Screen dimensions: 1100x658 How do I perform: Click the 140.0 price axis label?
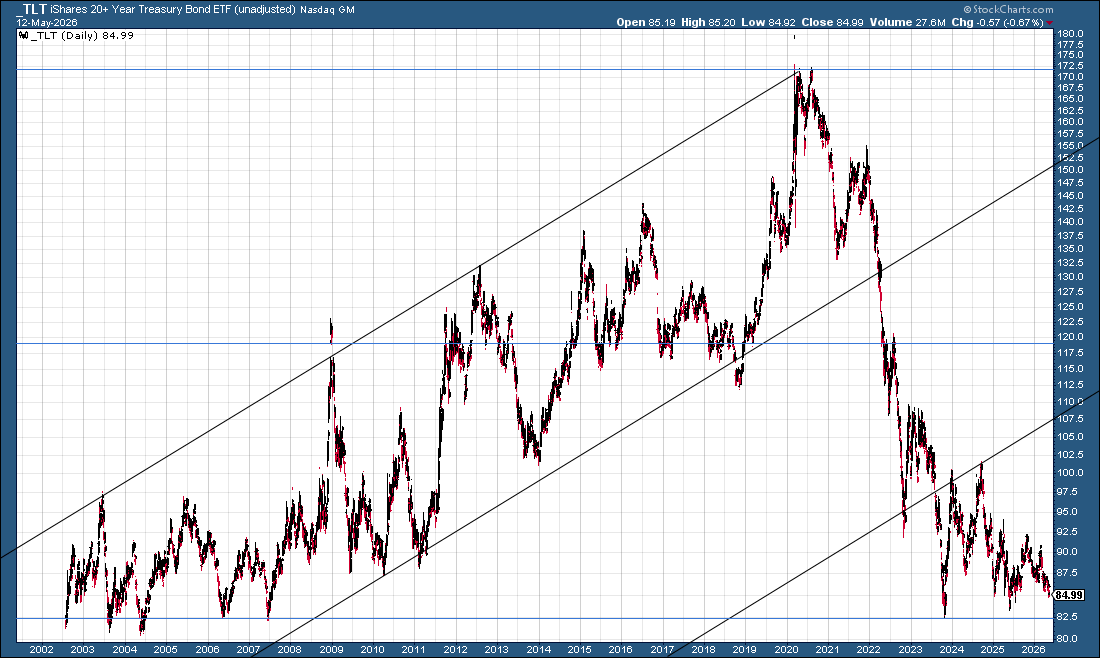[x=1071, y=222]
